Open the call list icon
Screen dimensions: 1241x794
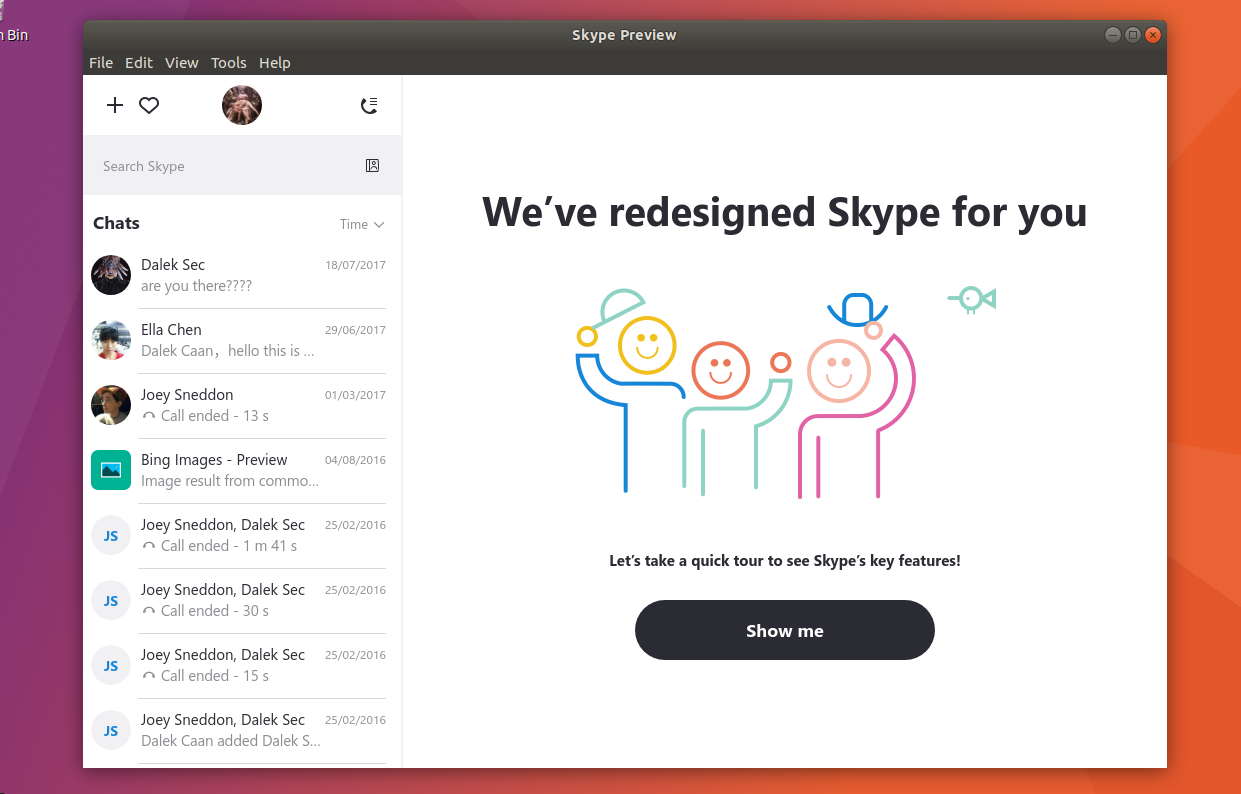tap(369, 105)
